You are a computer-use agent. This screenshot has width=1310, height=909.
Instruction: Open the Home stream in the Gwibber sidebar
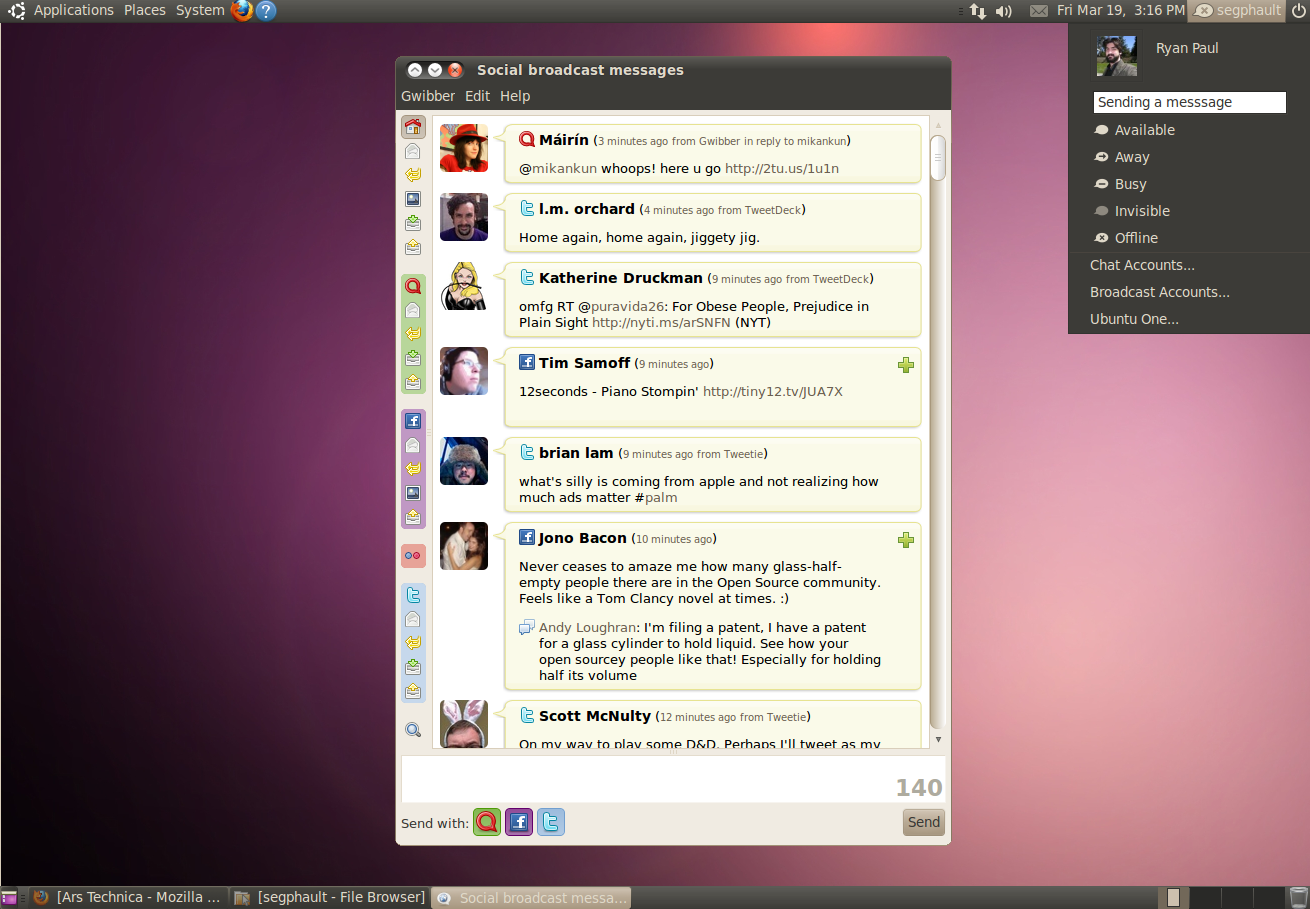(x=413, y=127)
